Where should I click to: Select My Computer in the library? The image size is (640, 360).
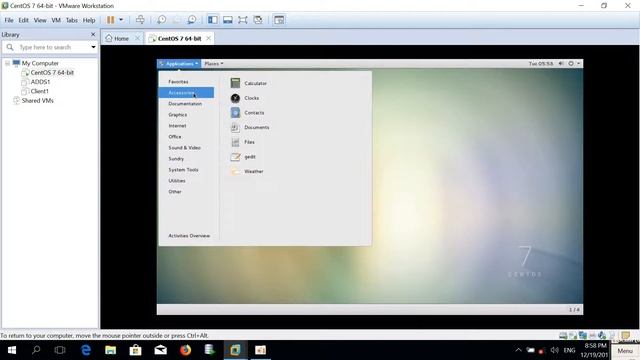[40, 63]
